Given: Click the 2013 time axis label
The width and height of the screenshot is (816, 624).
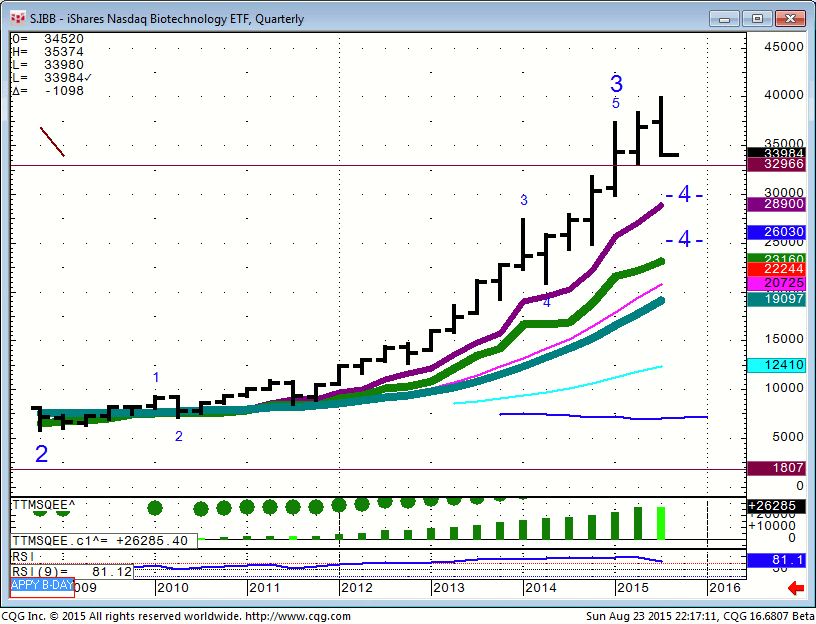Looking at the screenshot, I should coord(449,588).
